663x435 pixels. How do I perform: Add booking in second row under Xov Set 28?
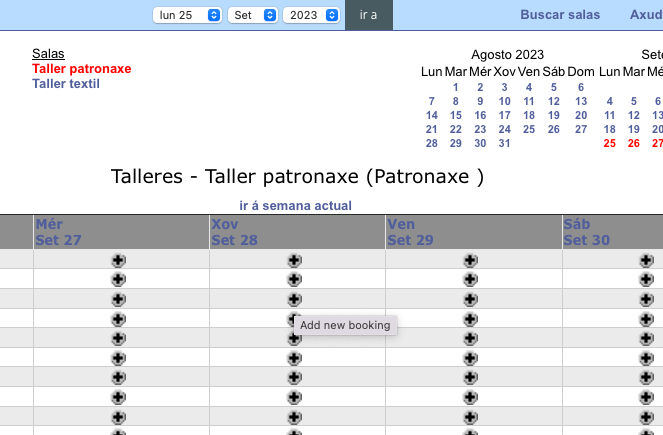click(x=294, y=279)
